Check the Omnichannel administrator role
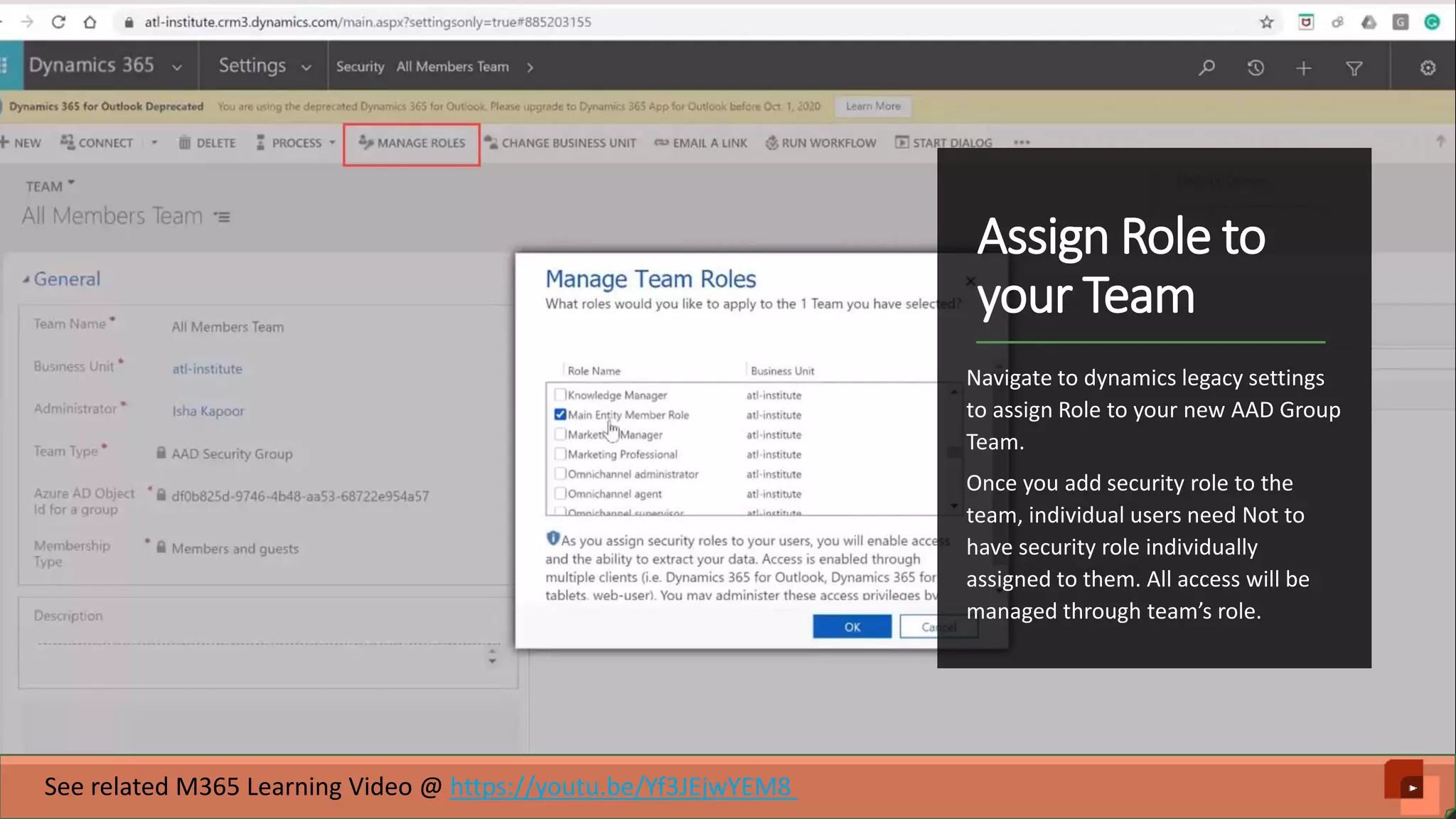 560,474
